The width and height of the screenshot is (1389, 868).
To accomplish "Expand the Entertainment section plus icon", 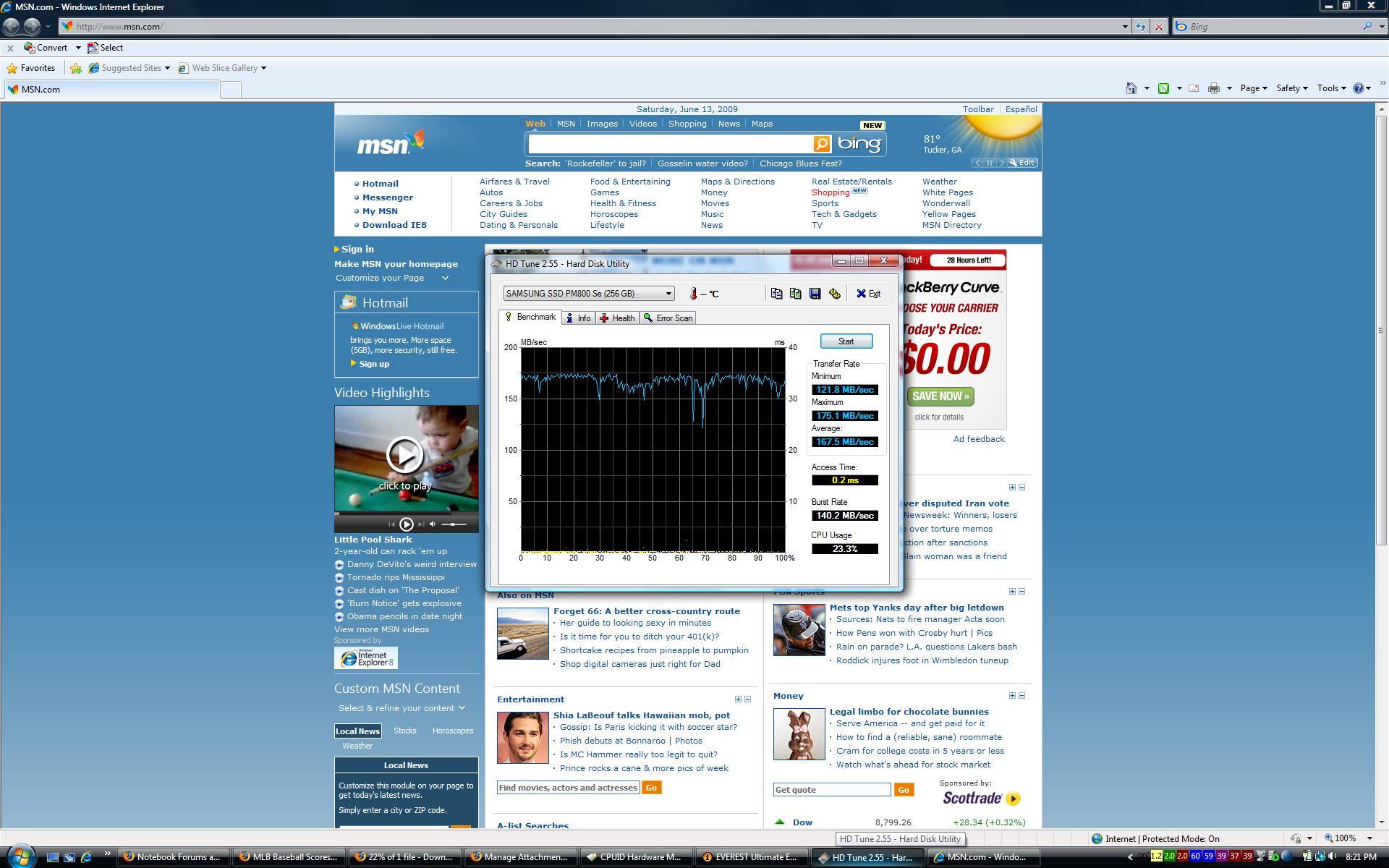I will pyautogui.click(x=738, y=699).
